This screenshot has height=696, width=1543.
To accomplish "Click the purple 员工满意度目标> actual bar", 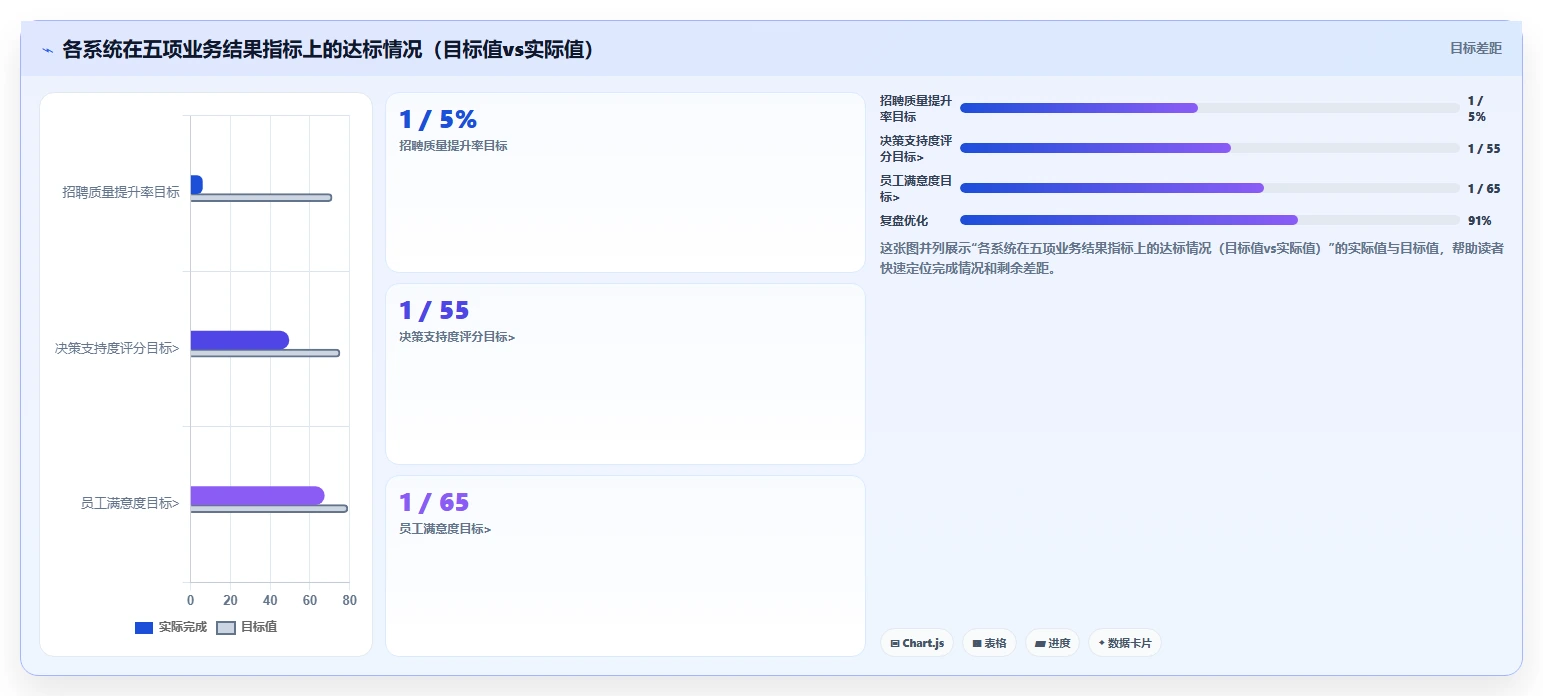I will [257, 496].
